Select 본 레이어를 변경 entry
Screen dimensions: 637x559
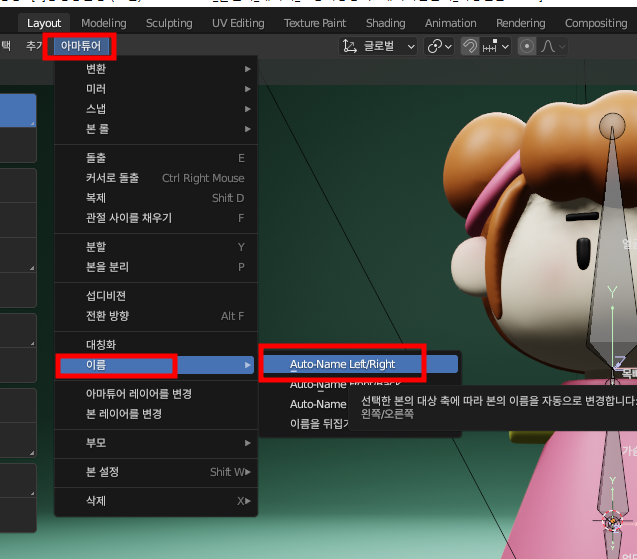pos(156,414)
